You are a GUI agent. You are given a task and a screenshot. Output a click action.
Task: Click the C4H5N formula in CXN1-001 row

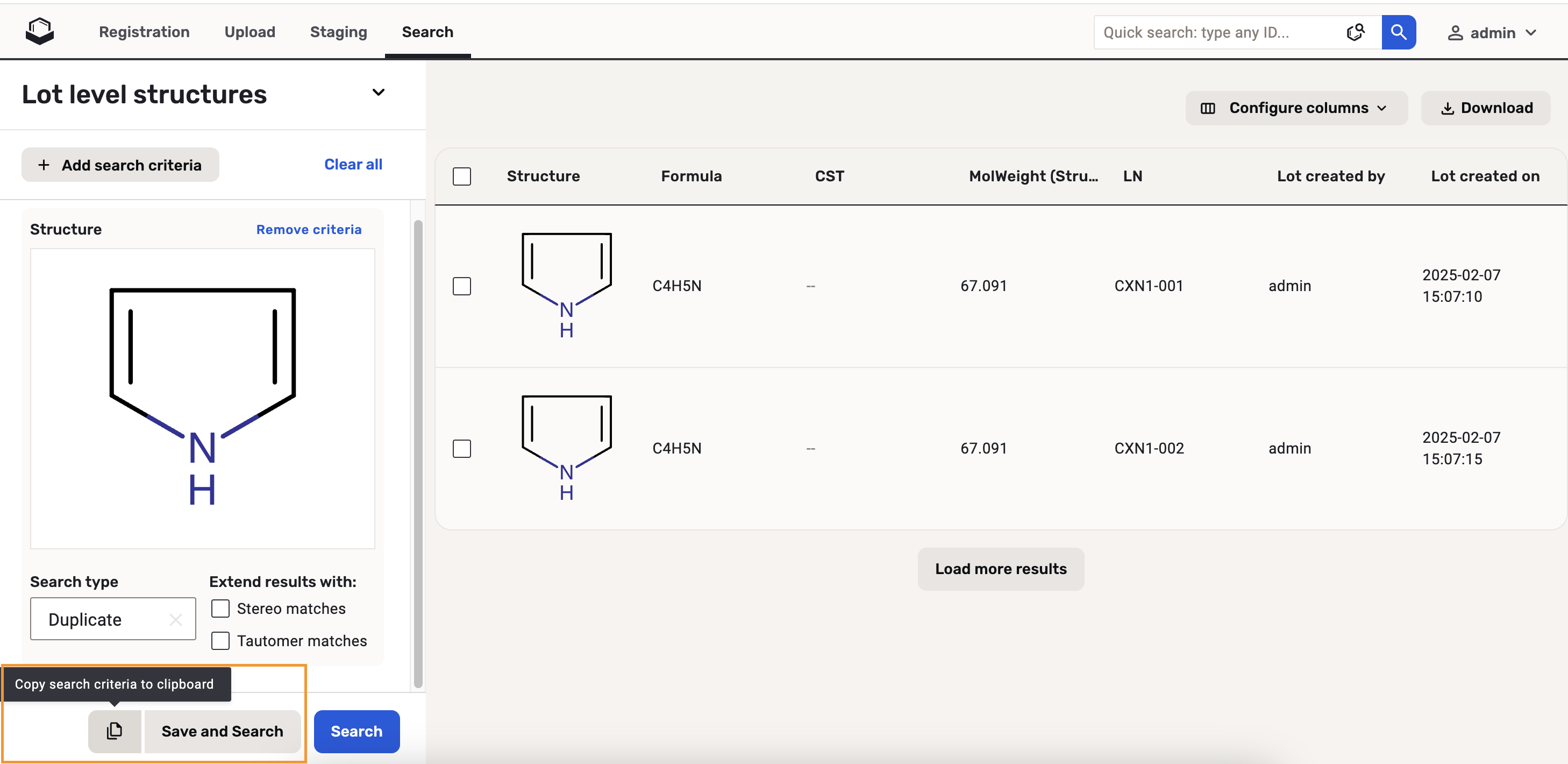676,286
